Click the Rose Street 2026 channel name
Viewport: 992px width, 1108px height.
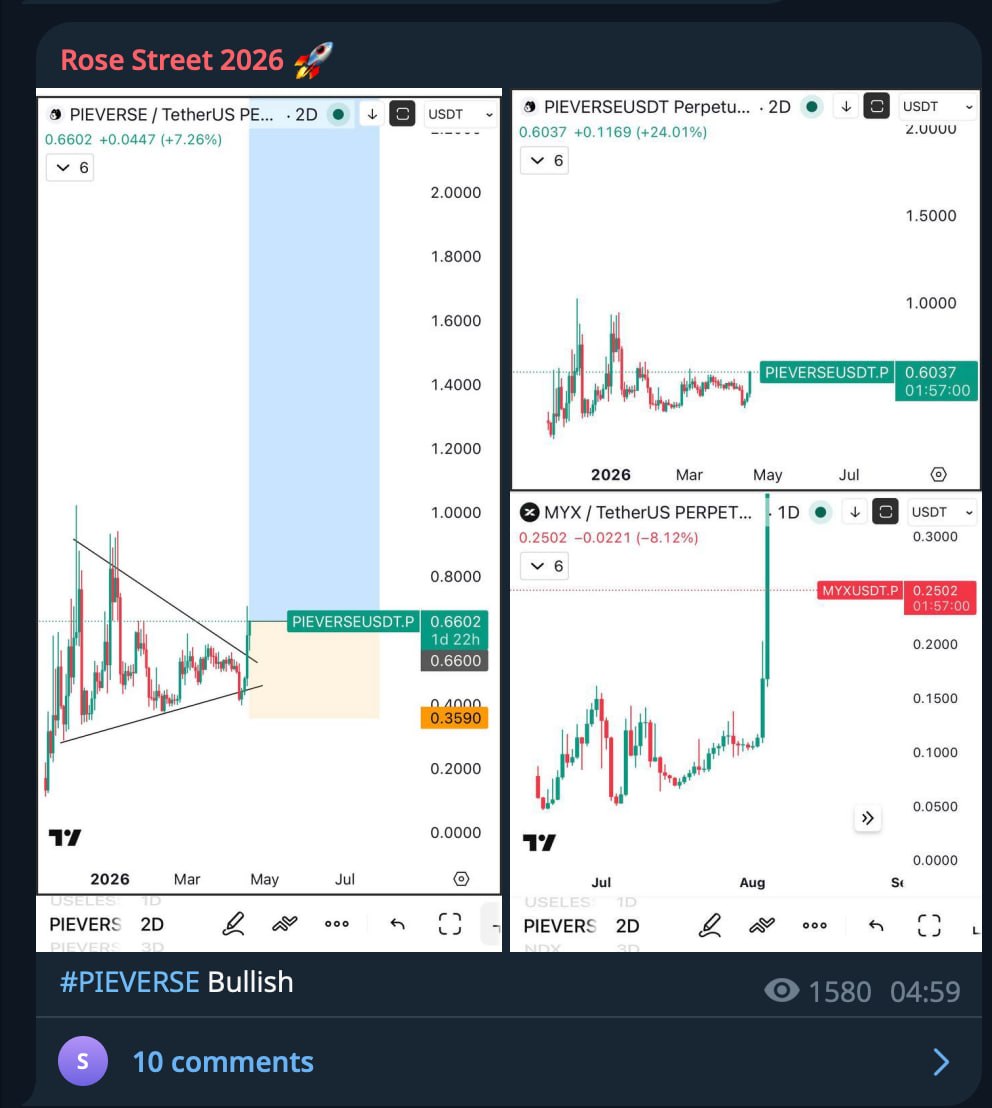coord(172,60)
